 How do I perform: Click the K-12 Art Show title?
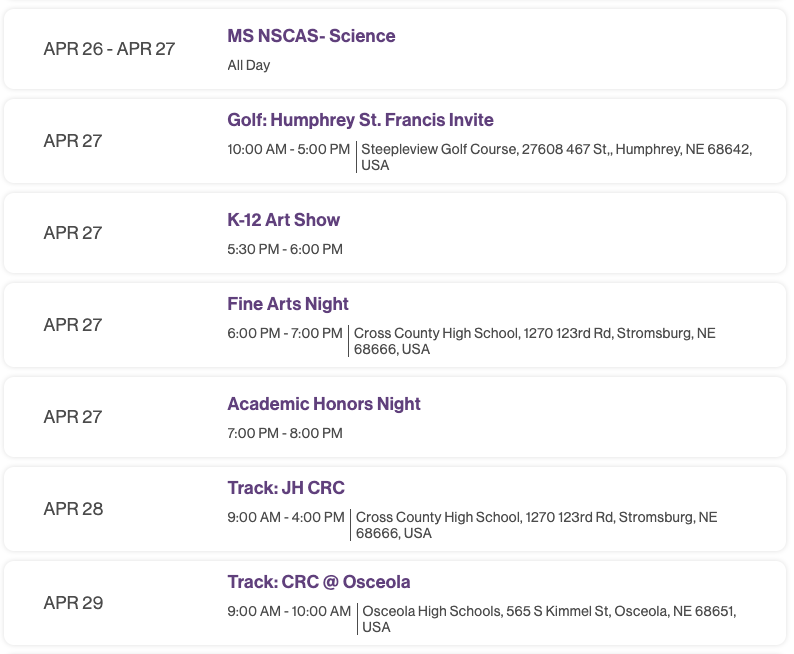pos(283,220)
